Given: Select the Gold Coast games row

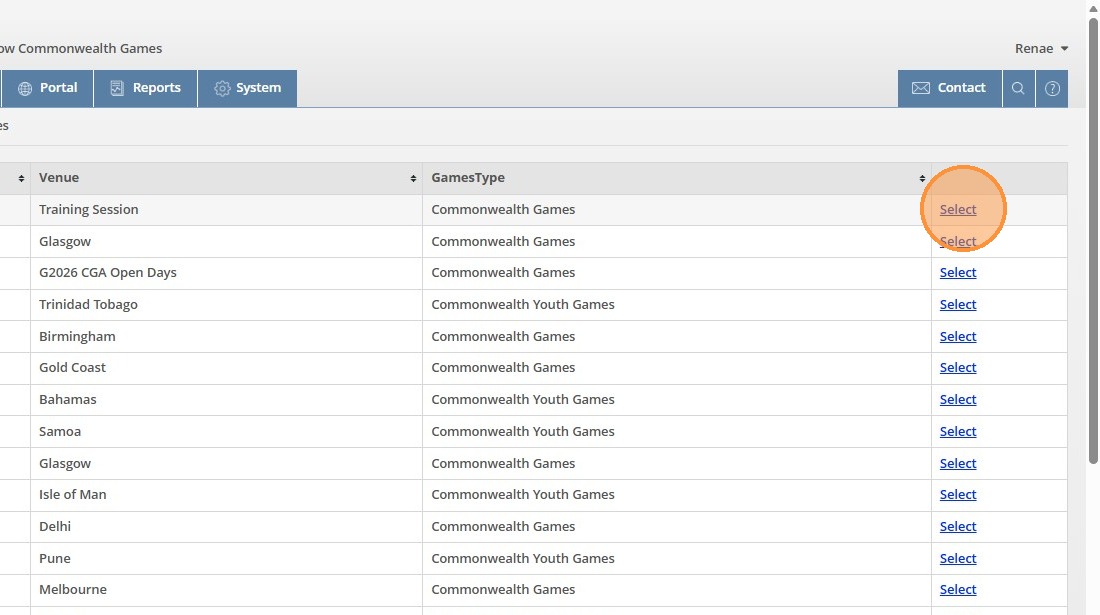Looking at the screenshot, I should point(957,368).
